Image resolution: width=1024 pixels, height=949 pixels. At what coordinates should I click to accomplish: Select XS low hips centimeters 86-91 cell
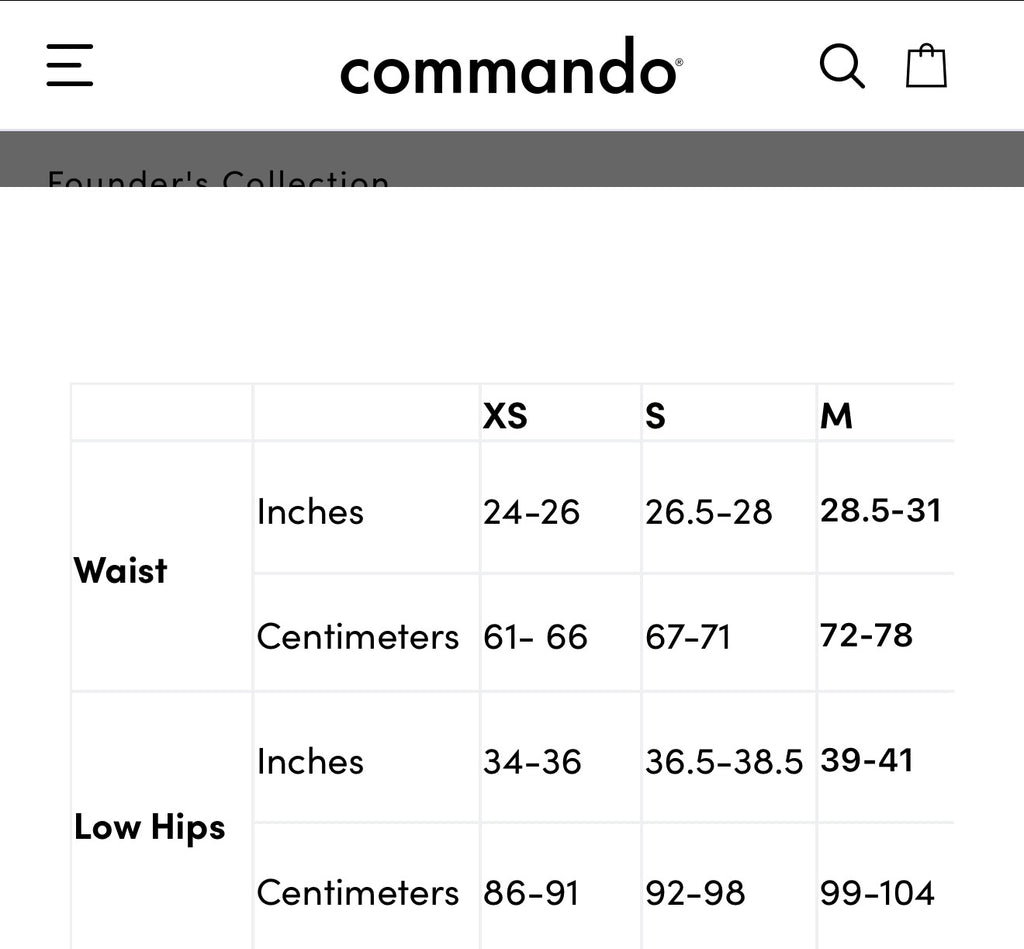click(531, 893)
